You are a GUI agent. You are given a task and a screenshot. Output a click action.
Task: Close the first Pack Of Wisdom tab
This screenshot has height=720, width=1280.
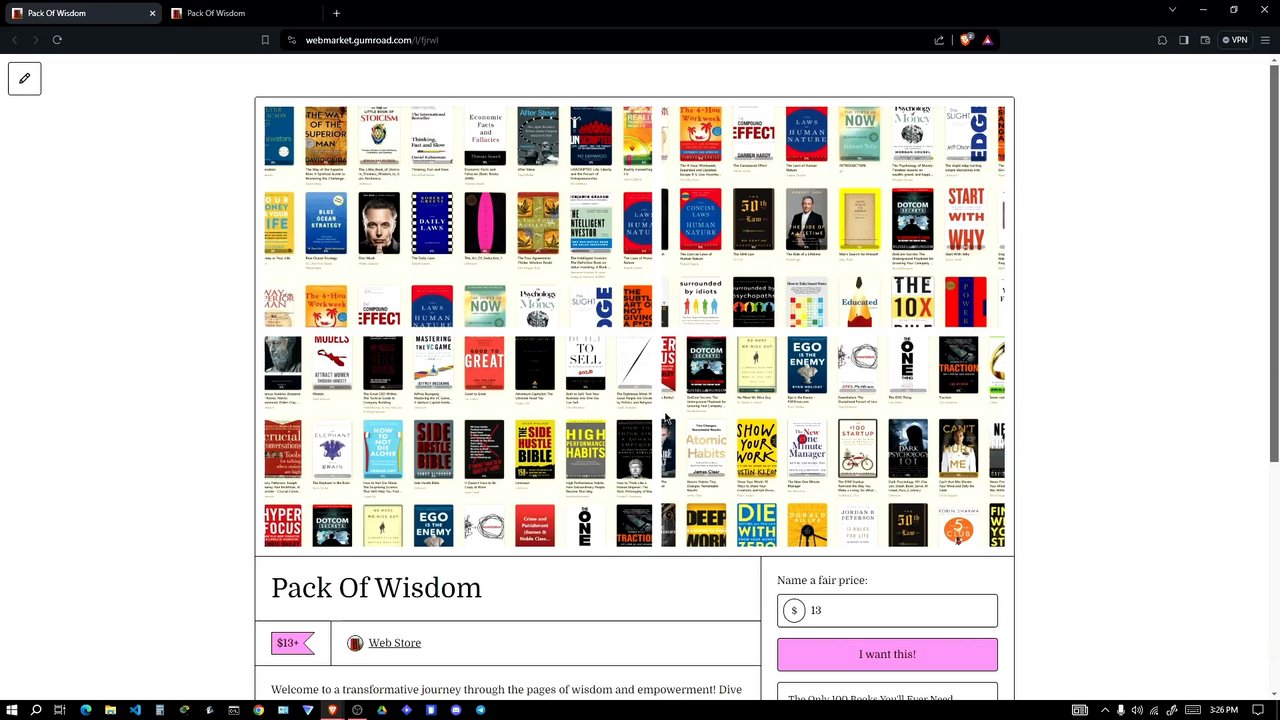152,13
